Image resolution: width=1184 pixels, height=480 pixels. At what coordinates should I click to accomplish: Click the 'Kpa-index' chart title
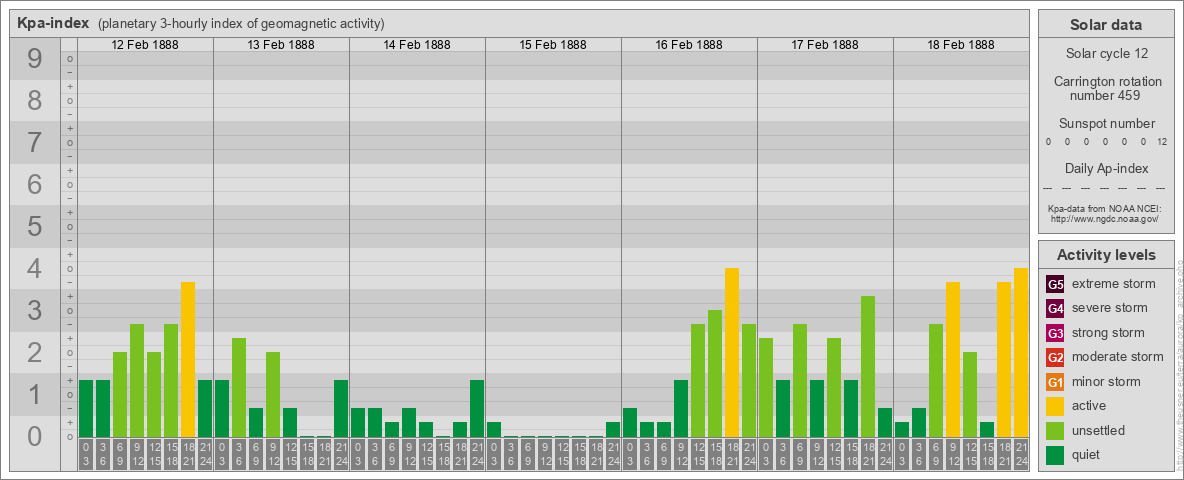point(53,23)
